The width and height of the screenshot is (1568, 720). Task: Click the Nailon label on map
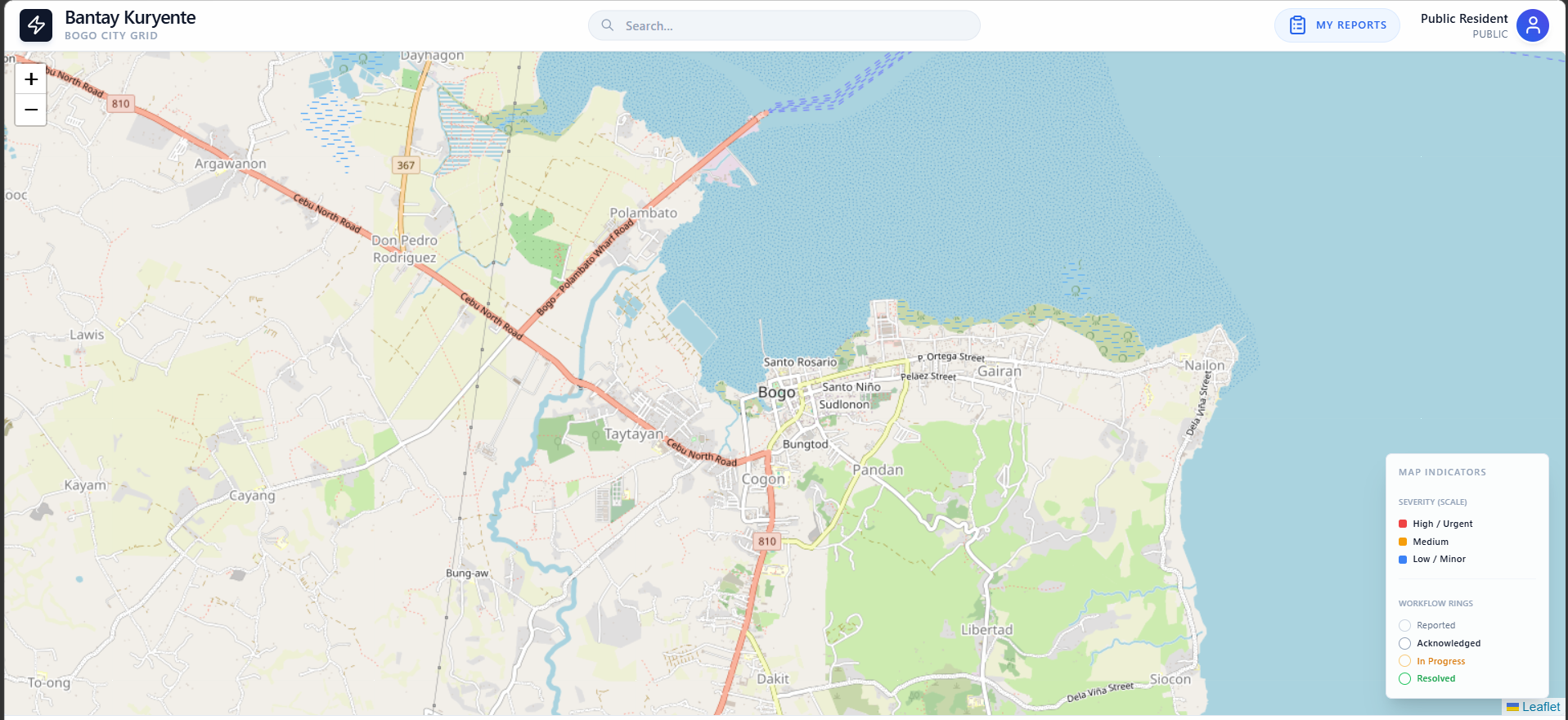(1205, 366)
